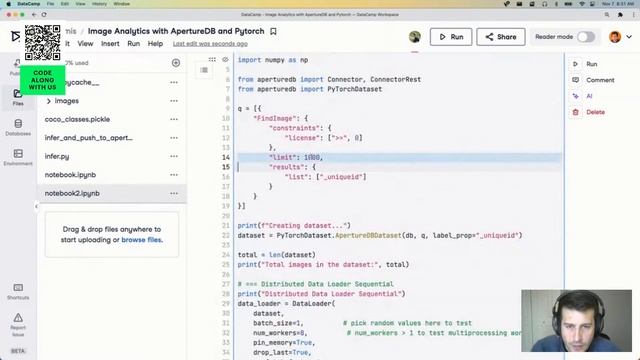Expand the images folder

(49, 101)
